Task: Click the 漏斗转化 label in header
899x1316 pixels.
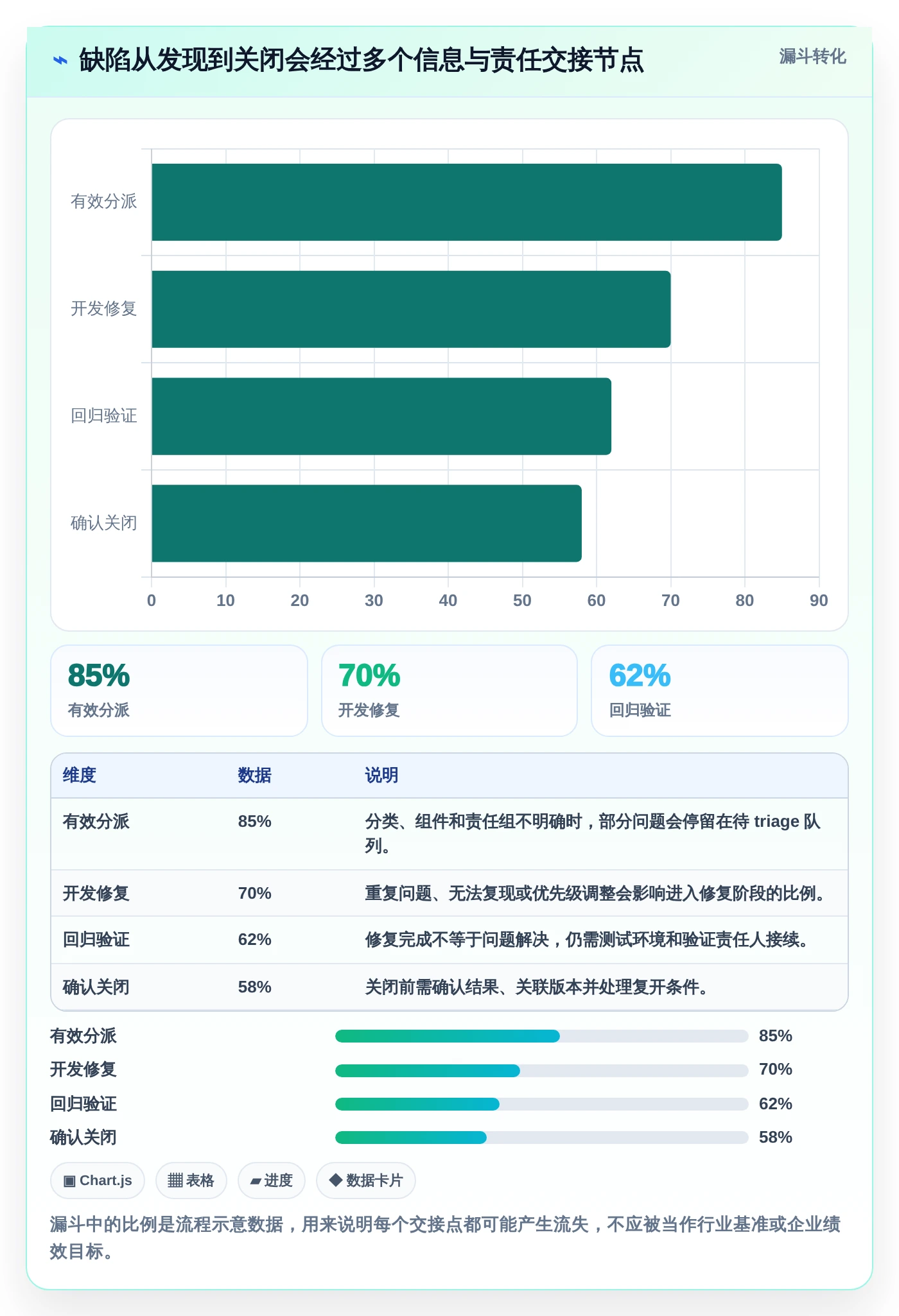Action: coord(812,56)
